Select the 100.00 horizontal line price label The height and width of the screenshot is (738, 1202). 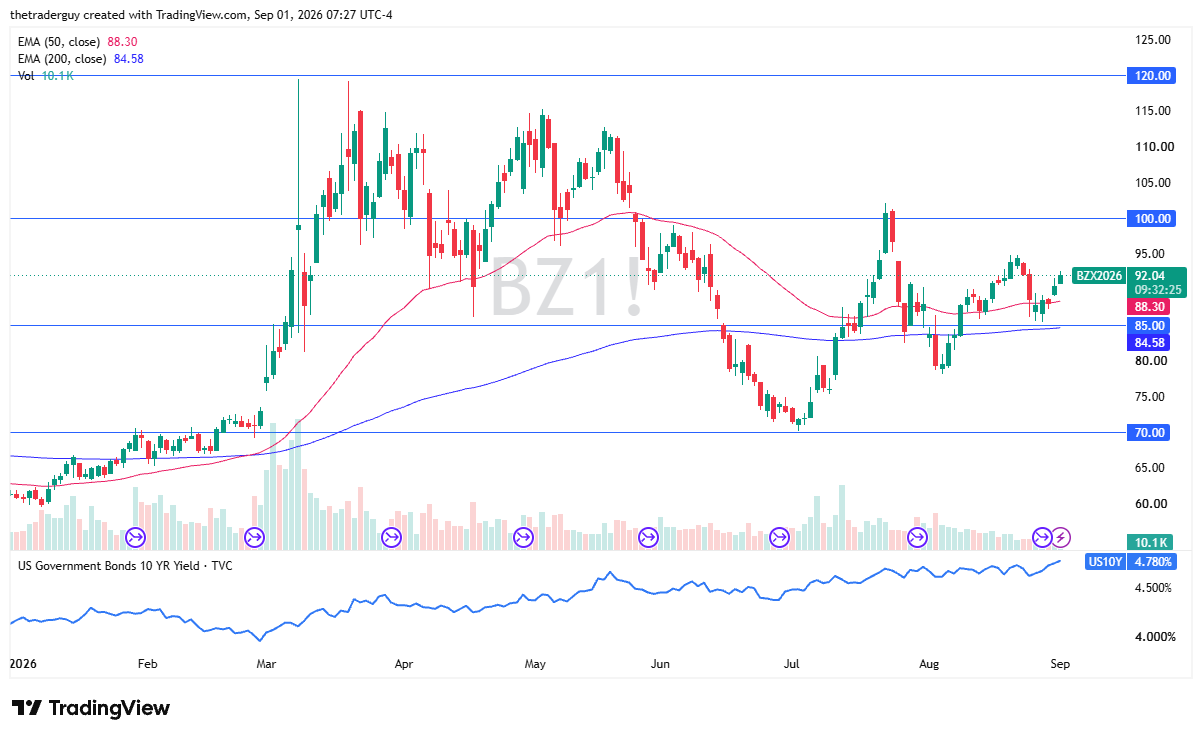click(x=1153, y=218)
